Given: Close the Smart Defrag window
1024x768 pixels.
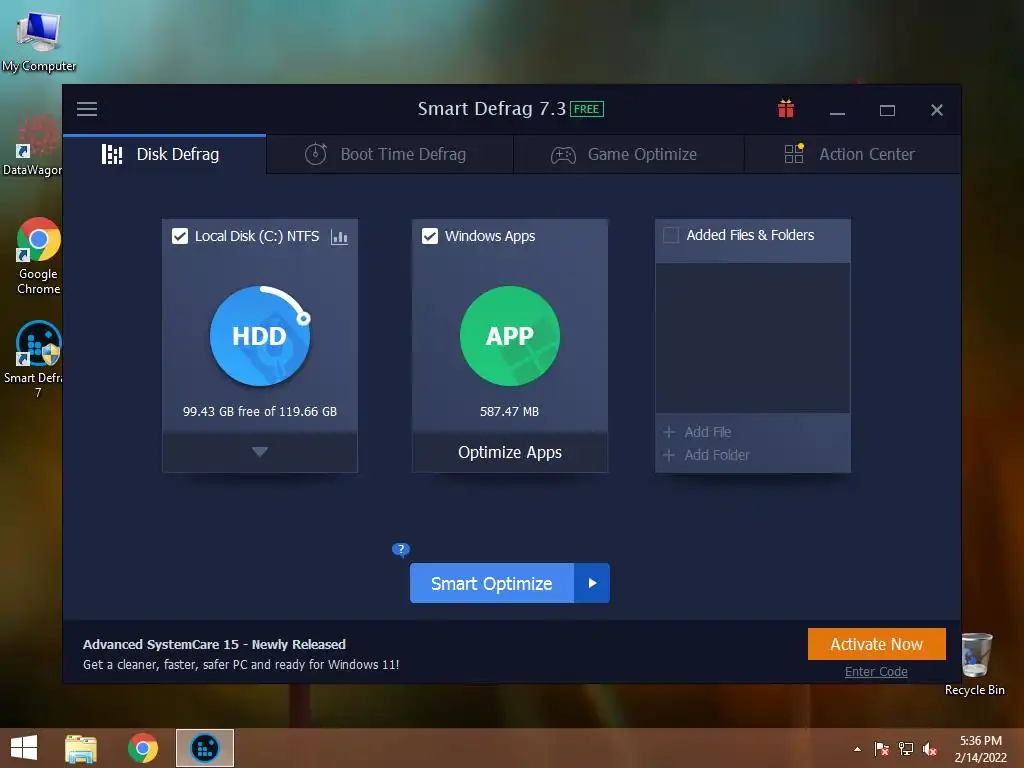Looking at the screenshot, I should point(936,110).
